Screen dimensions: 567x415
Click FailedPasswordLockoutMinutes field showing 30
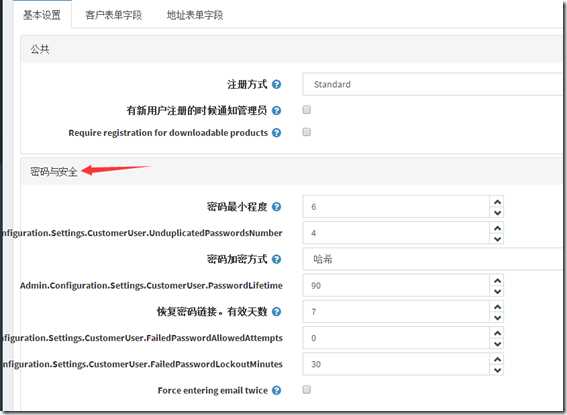click(396, 364)
